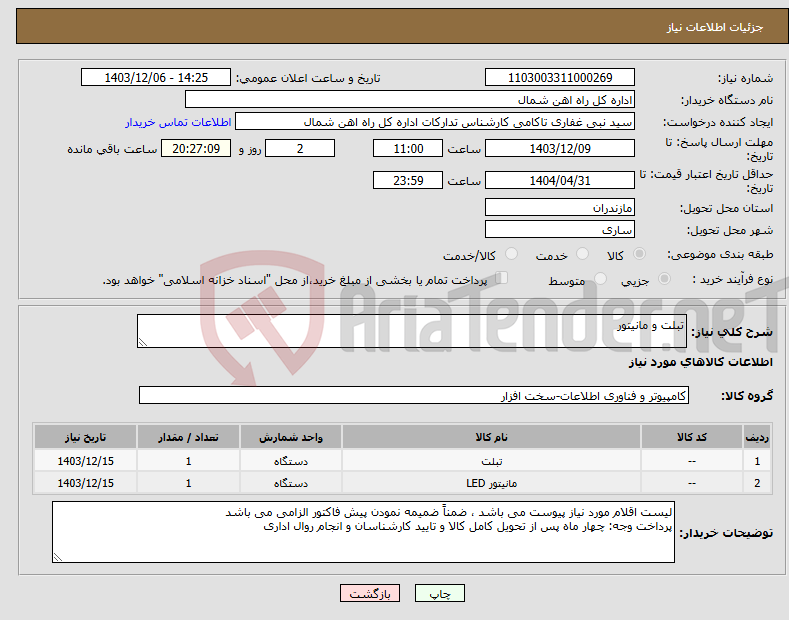
Task: Click the کد کالا column header
Action: (692, 437)
